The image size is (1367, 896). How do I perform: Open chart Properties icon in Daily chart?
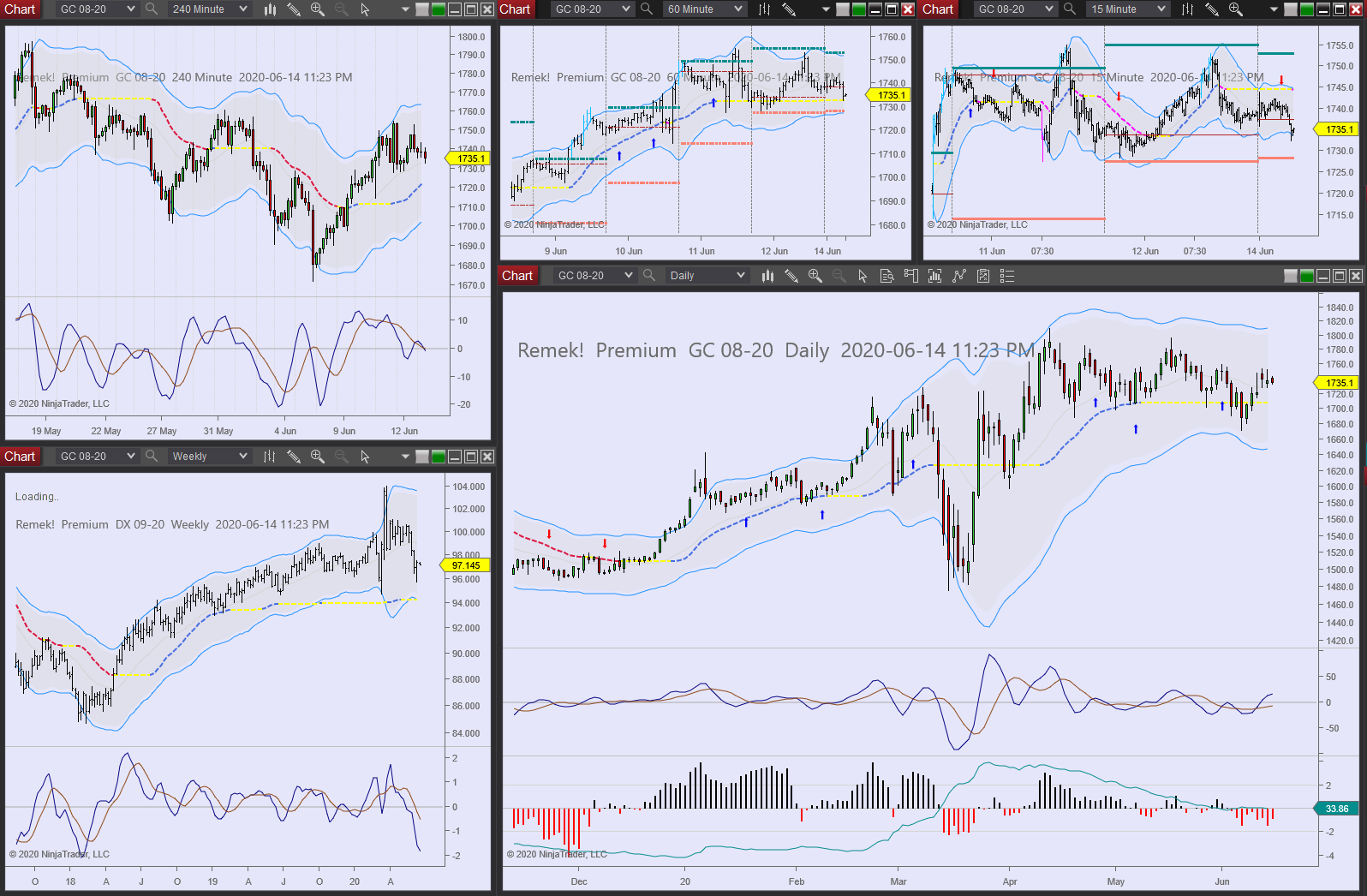coord(983,276)
